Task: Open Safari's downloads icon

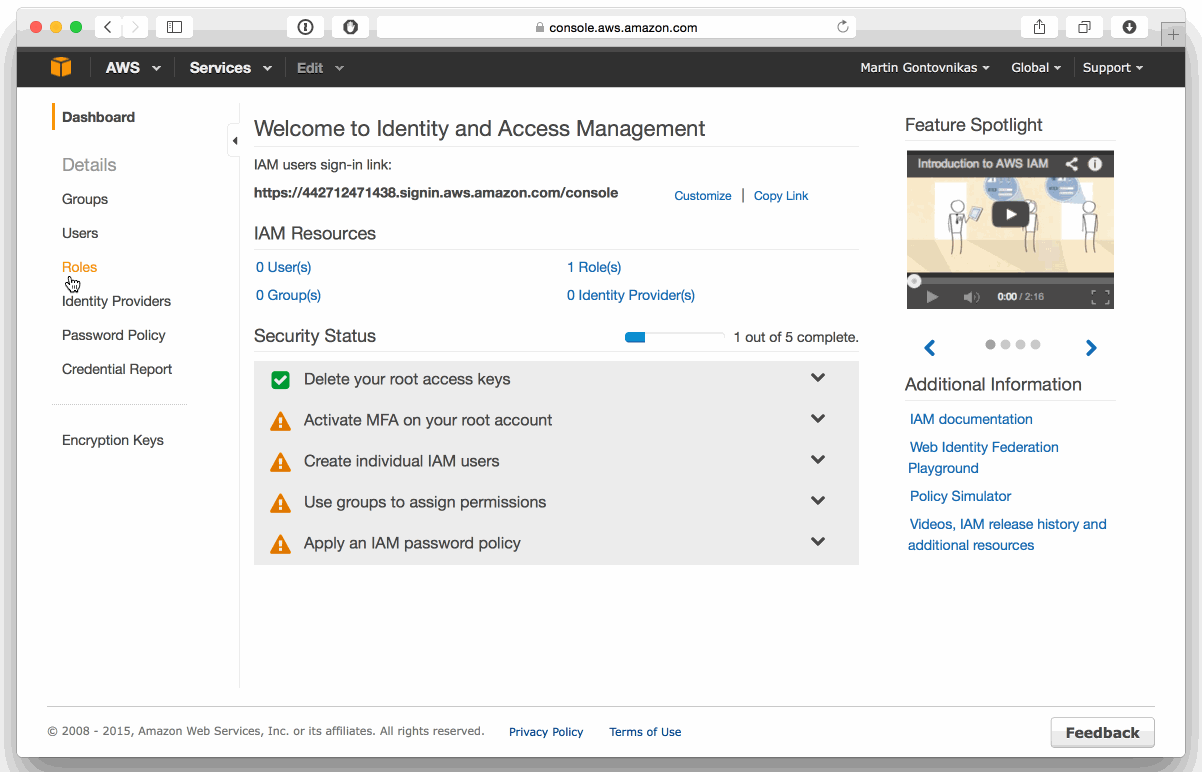Action: (x=1129, y=27)
